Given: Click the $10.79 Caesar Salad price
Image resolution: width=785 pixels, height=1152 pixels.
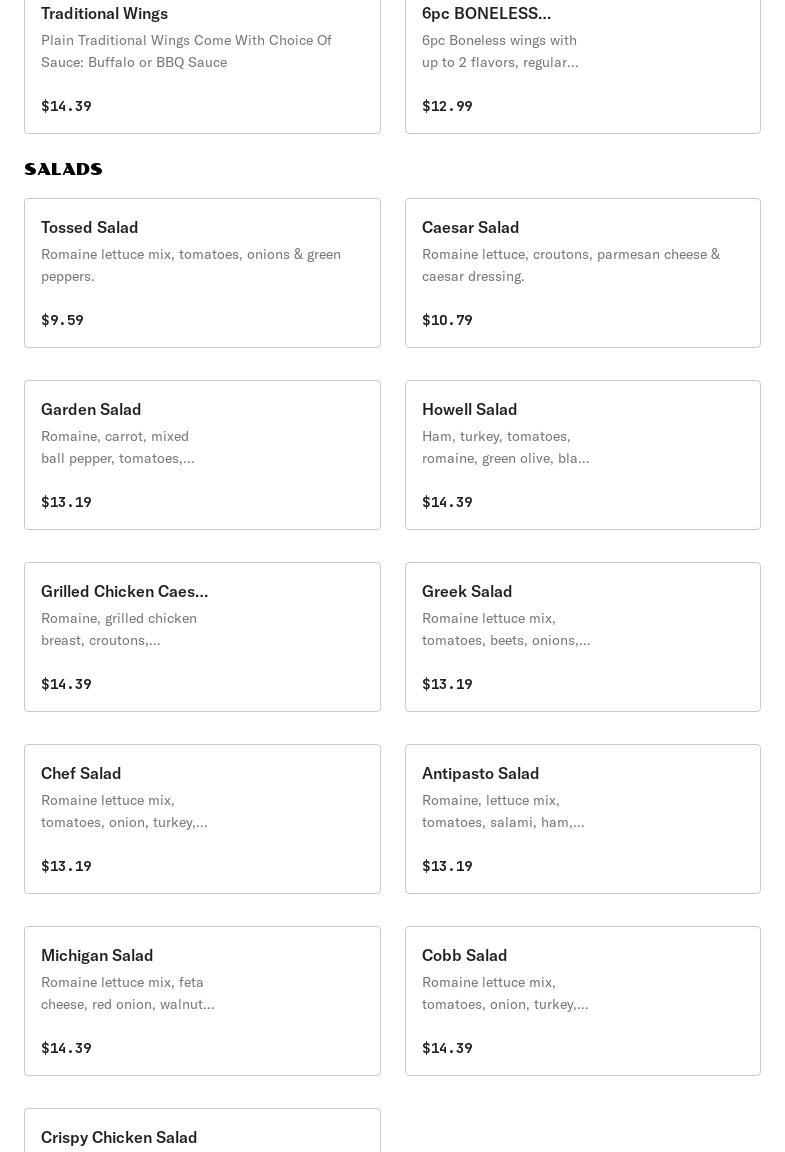Looking at the screenshot, I should point(447,320).
